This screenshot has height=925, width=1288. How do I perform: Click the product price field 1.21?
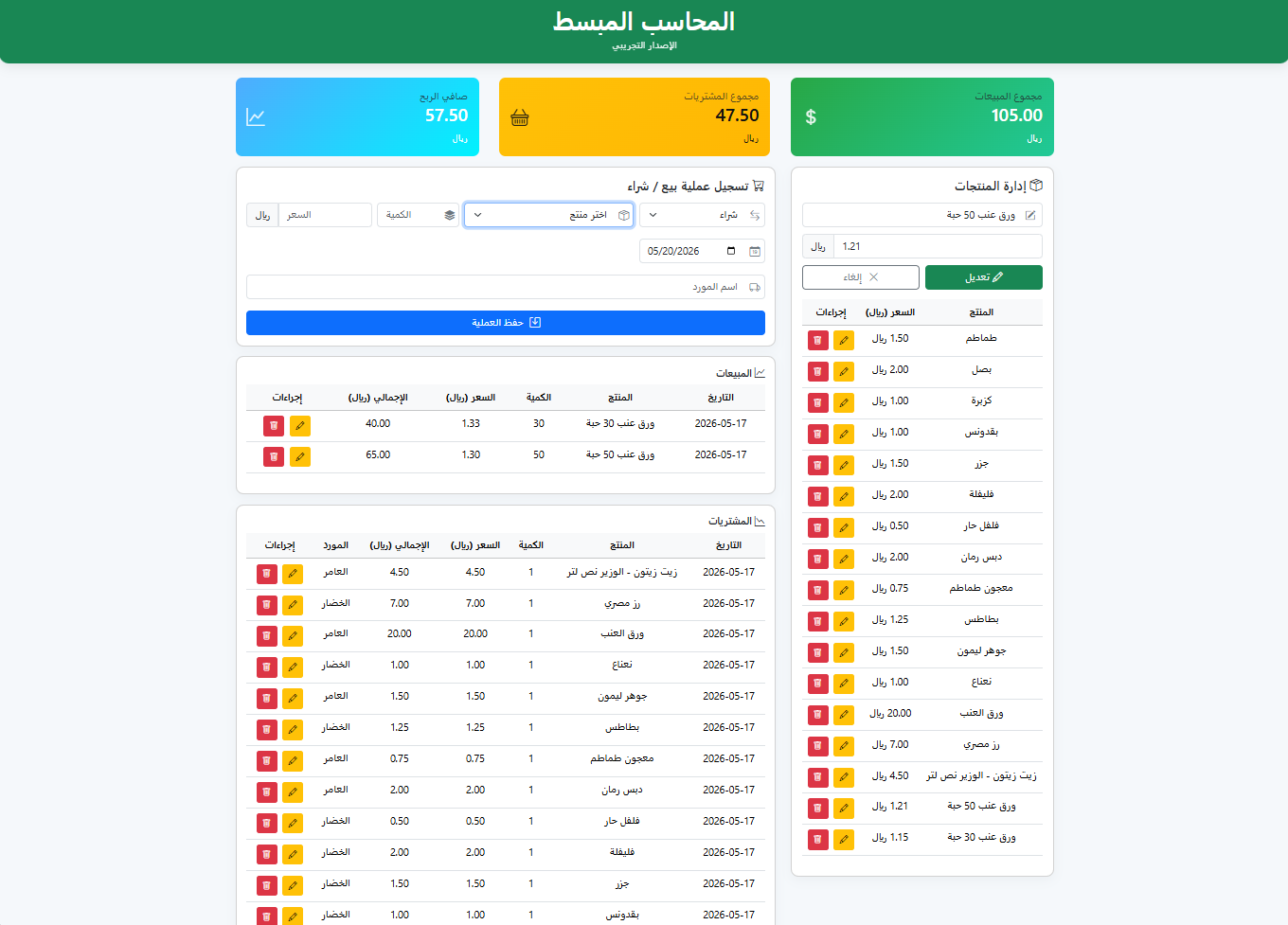(938, 246)
